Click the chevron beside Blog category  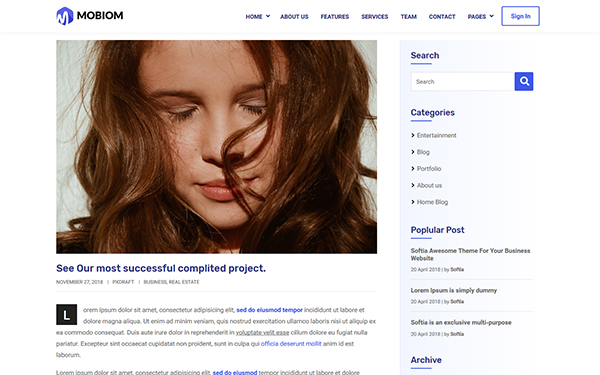click(413, 152)
